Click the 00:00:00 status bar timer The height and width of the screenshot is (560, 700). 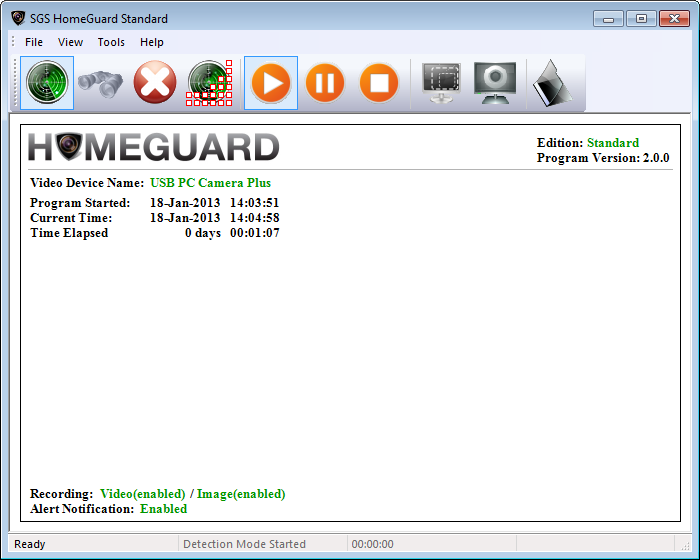[x=372, y=544]
